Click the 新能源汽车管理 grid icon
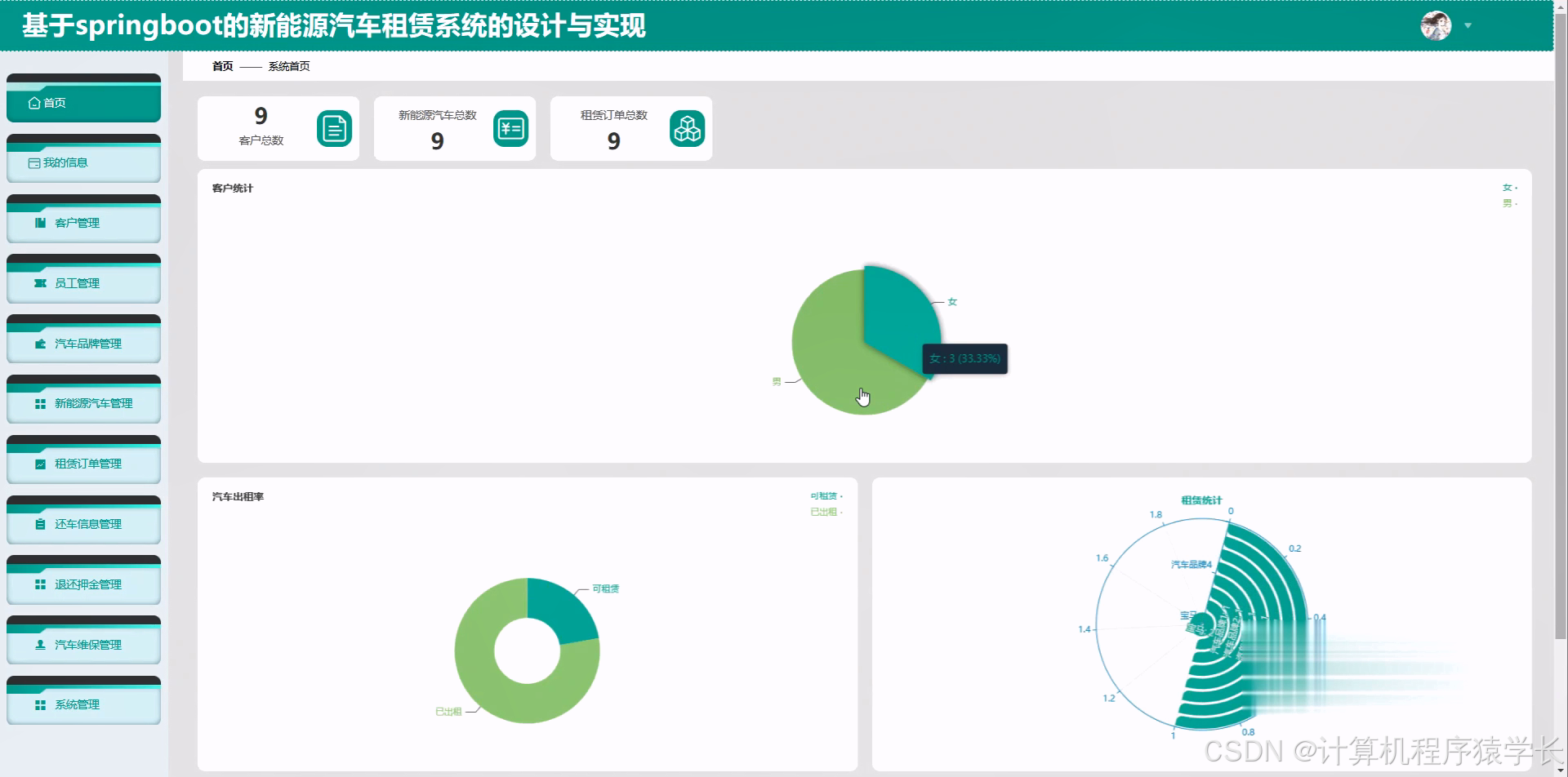Image resolution: width=1568 pixels, height=777 pixels. (x=39, y=403)
